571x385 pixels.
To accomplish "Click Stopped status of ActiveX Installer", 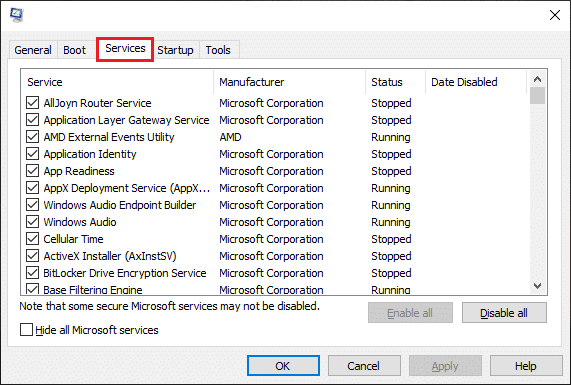I will point(391,256).
